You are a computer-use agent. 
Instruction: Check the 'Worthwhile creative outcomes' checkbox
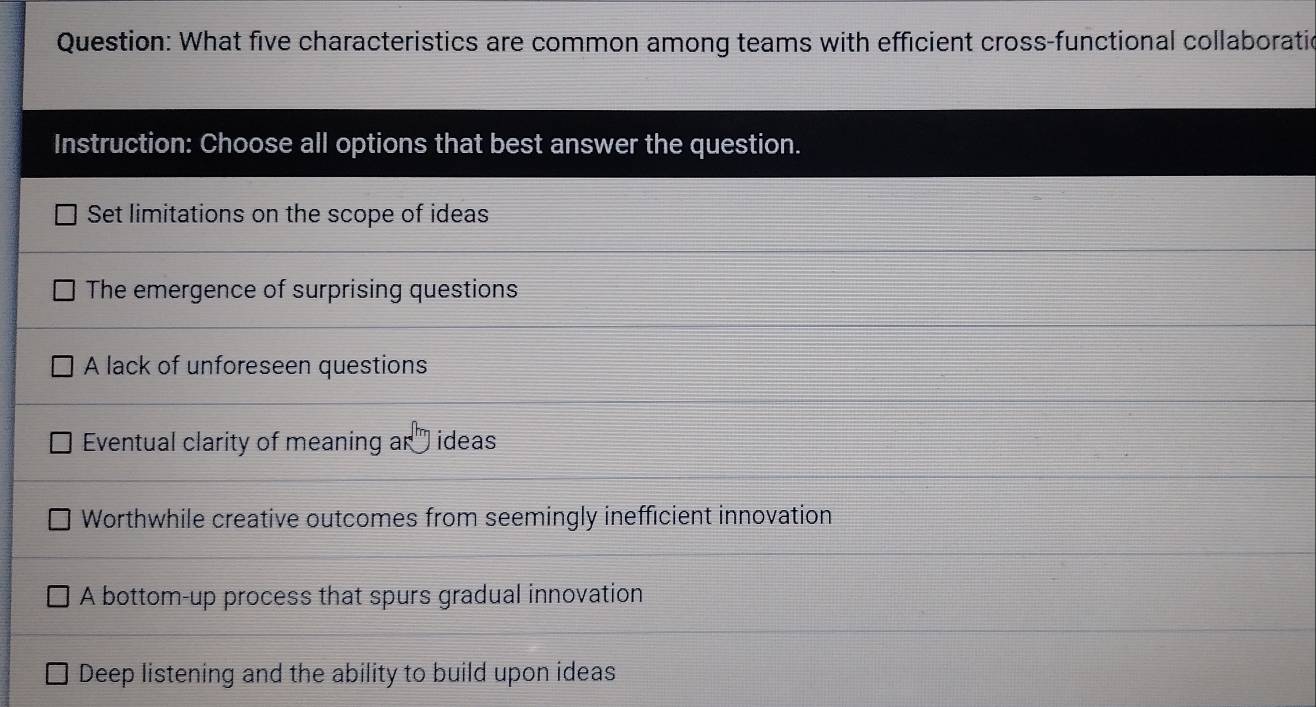point(60,520)
